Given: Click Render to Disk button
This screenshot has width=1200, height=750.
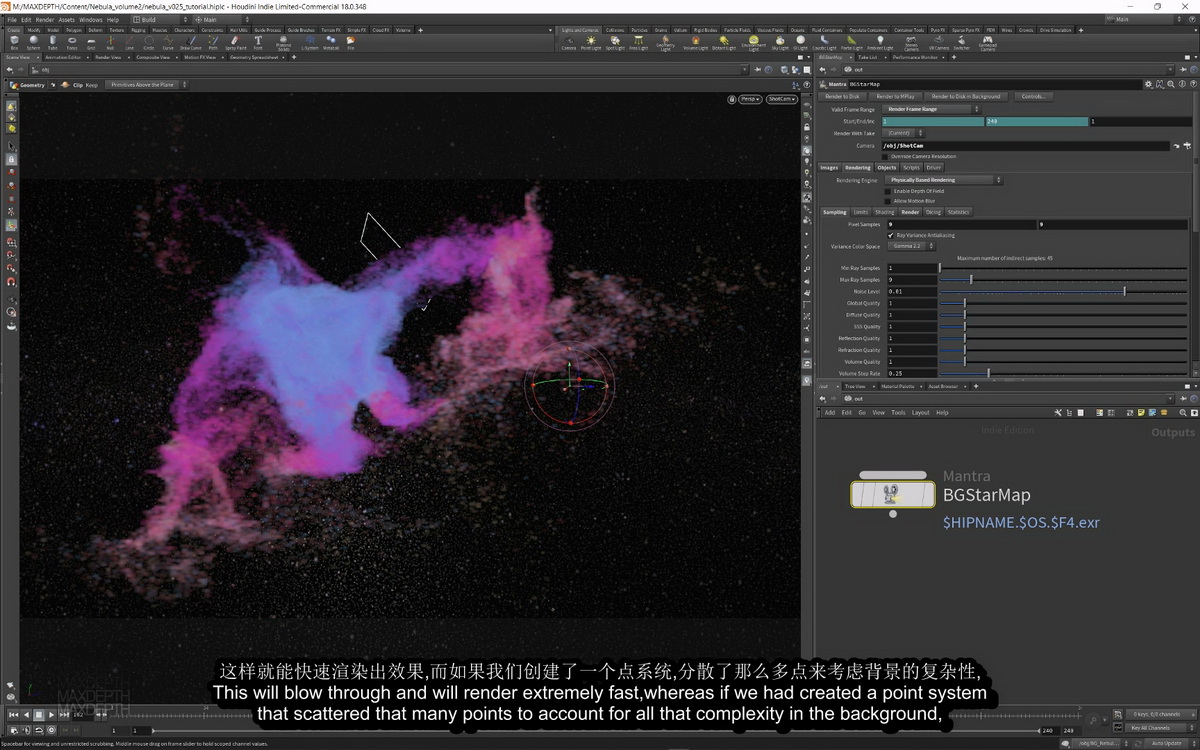Looking at the screenshot, I should pyautogui.click(x=841, y=96).
